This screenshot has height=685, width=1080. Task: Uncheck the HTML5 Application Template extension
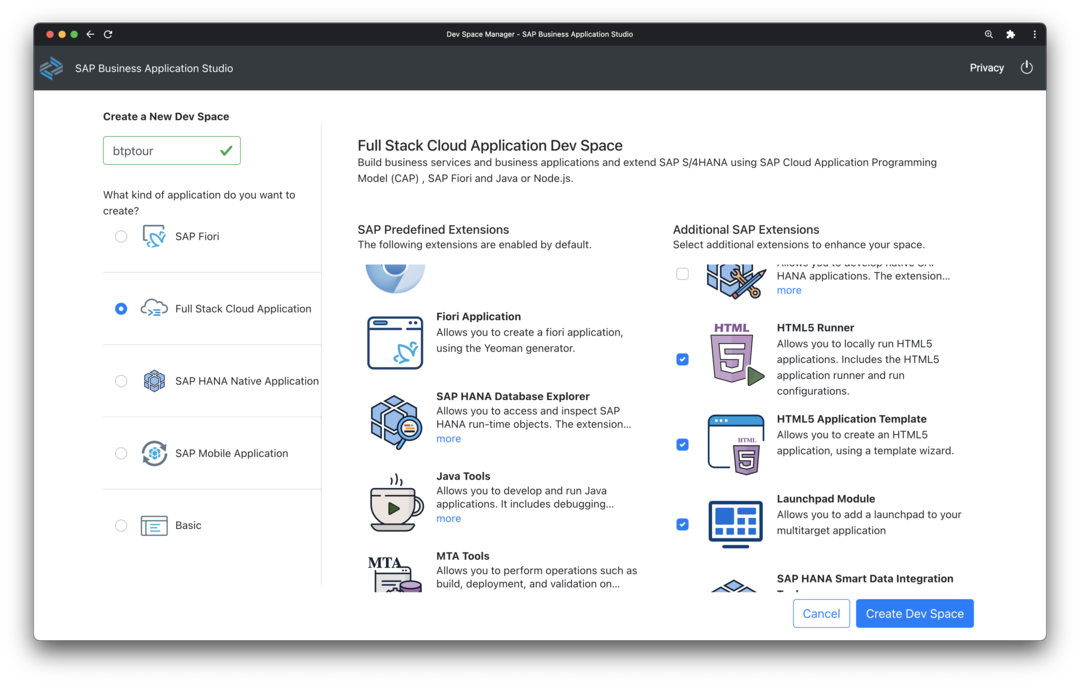(x=682, y=444)
